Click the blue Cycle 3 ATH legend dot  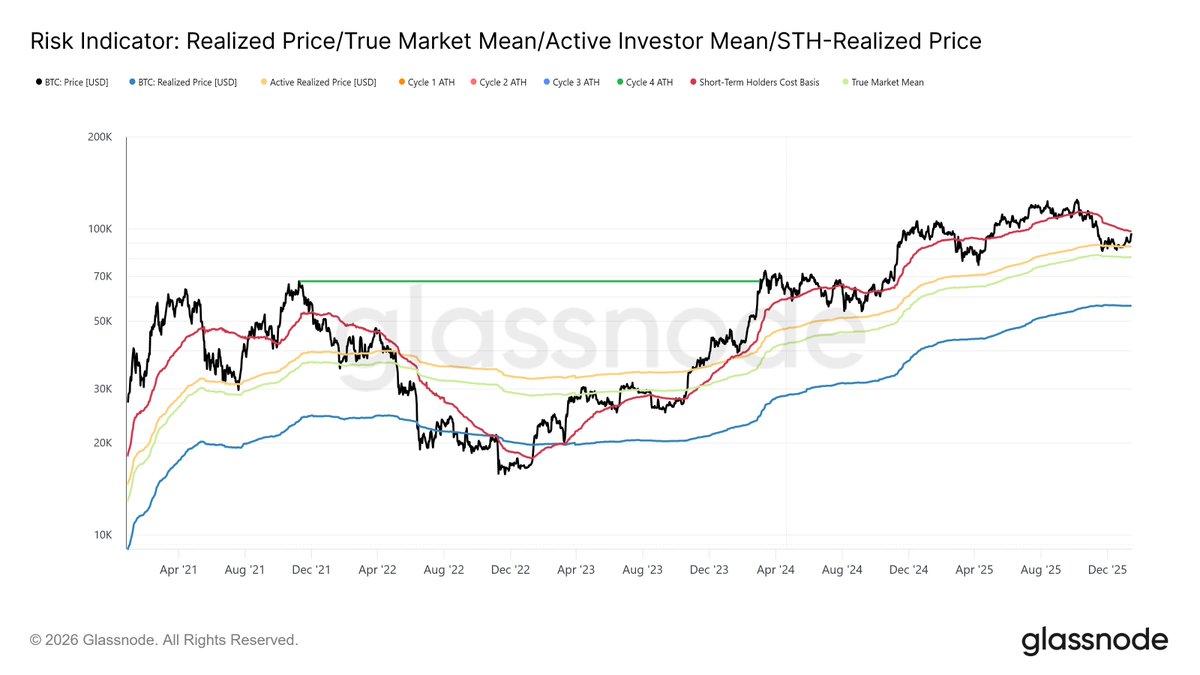tap(547, 83)
